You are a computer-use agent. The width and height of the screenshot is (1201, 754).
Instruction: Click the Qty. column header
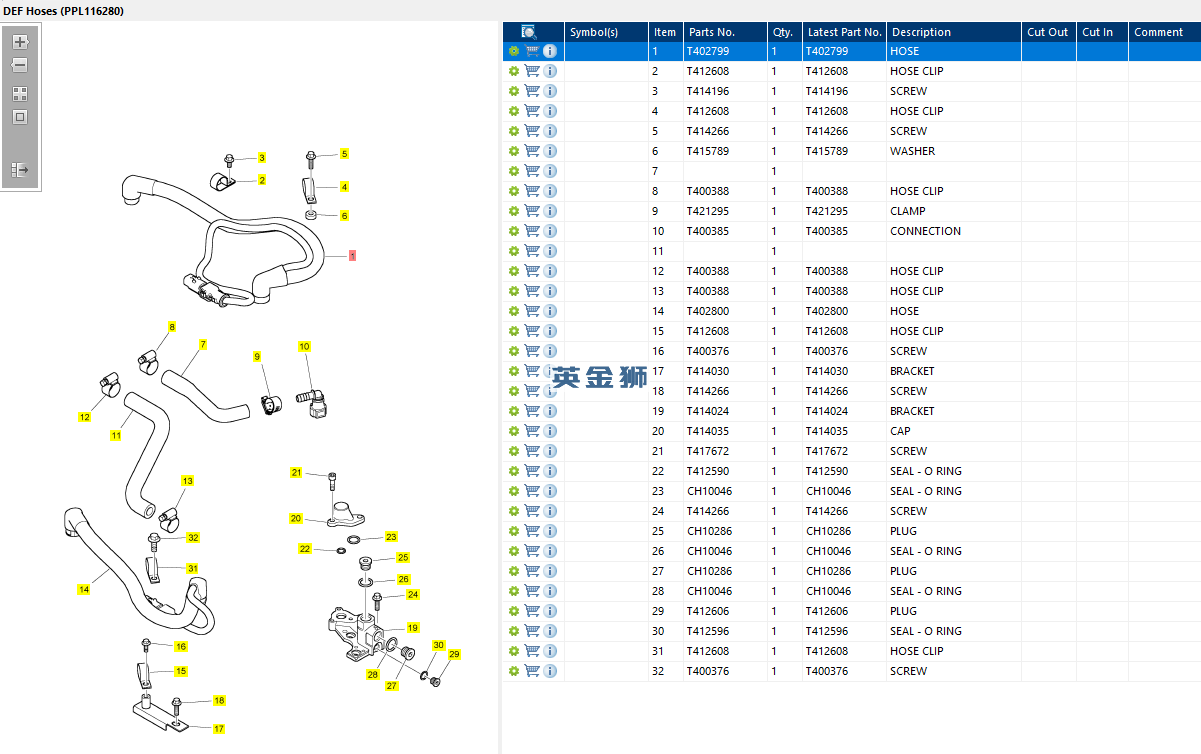(x=785, y=32)
